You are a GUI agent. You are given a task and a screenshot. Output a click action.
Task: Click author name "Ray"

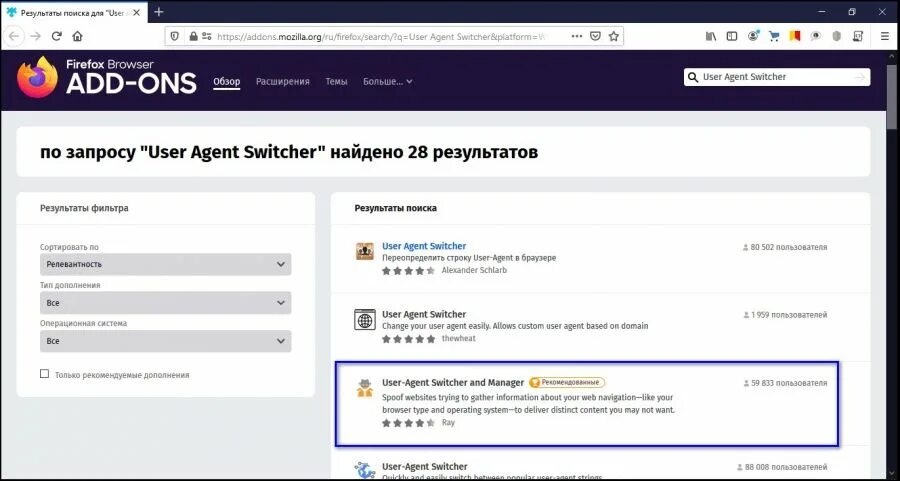(448, 422)
